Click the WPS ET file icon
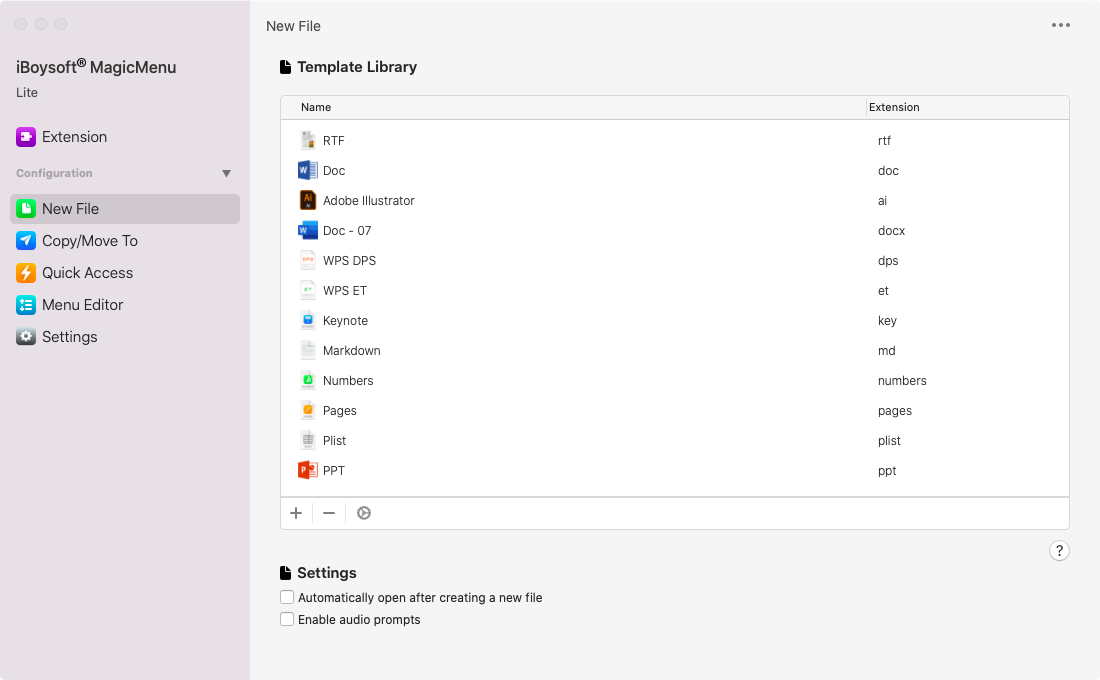 (x=308, y=291)
